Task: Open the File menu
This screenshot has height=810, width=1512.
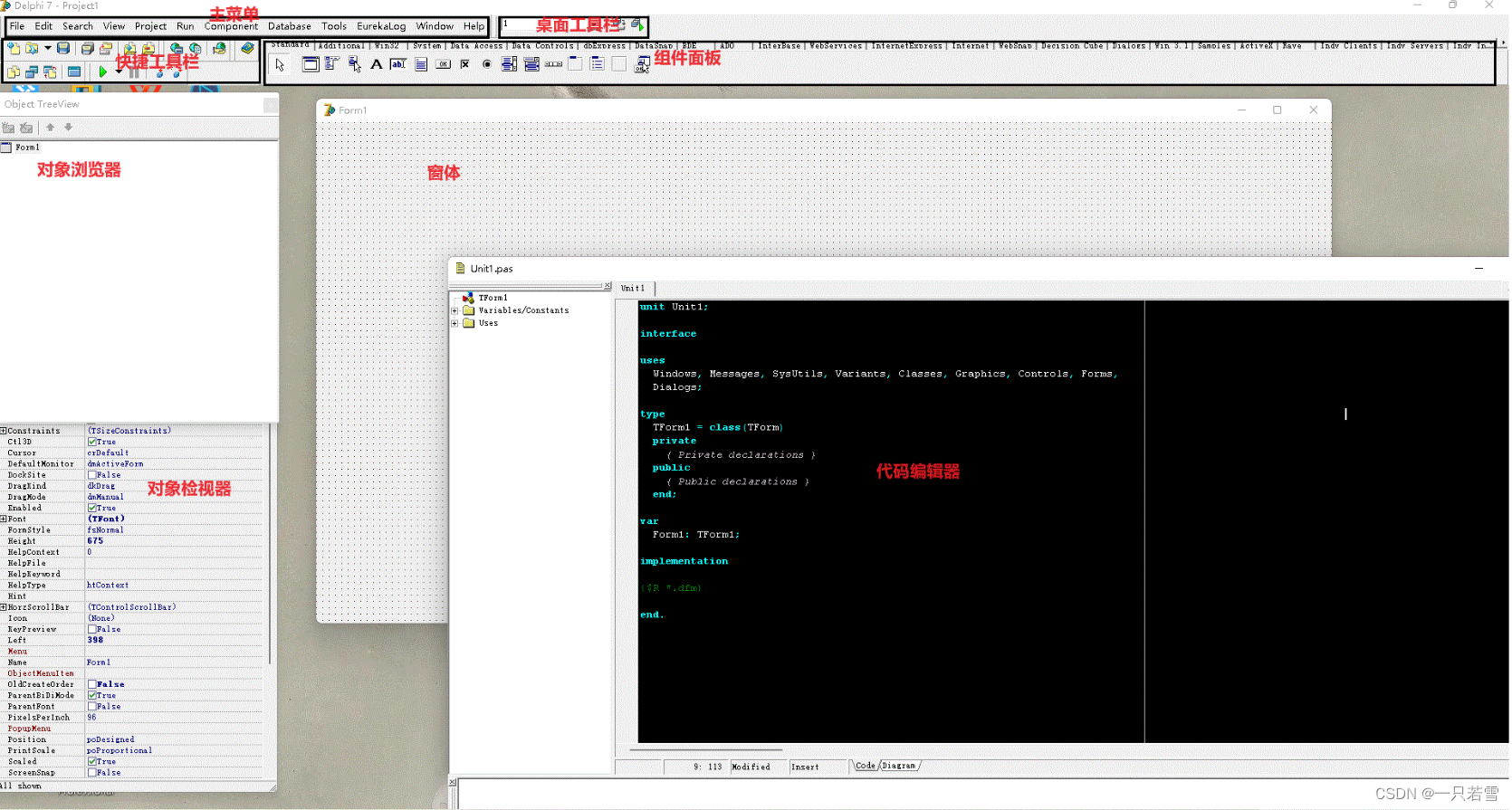Action: pos(17,26)
